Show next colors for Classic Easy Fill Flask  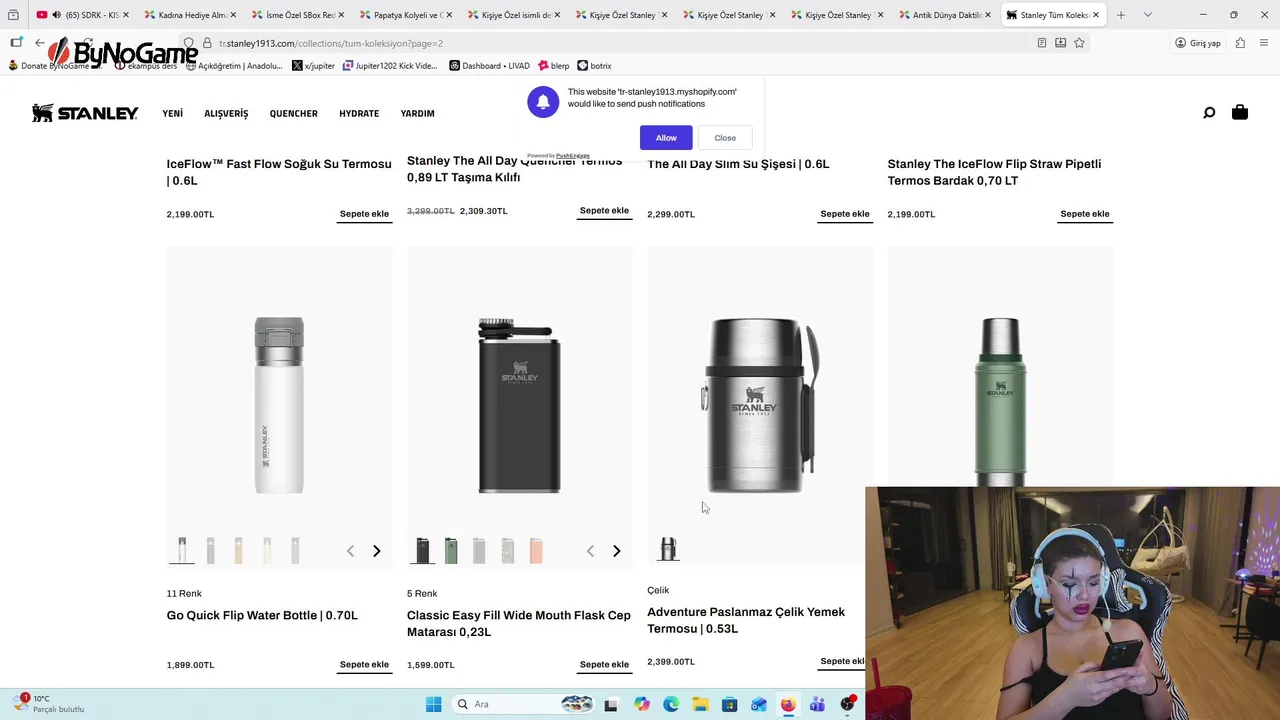tap(616, 551)
